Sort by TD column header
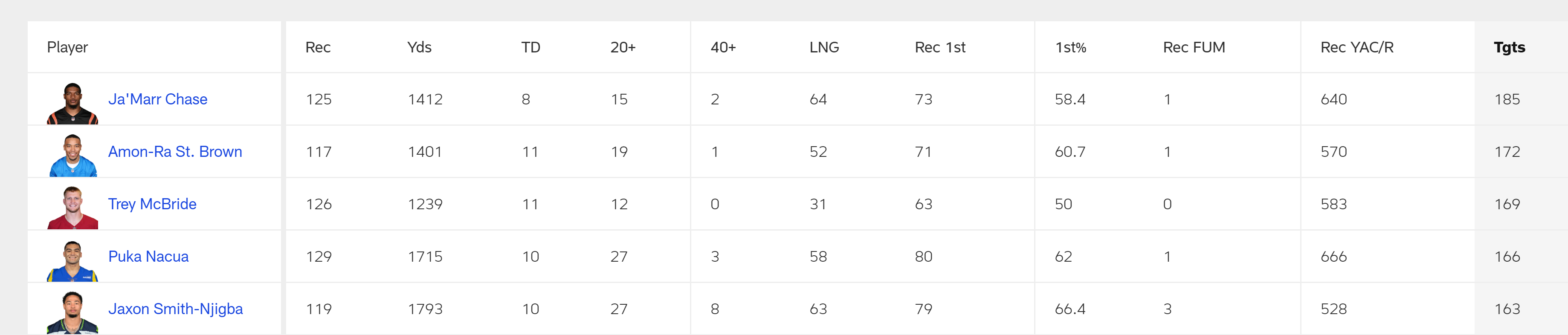Screen dimensions: 1568x335 530,47
